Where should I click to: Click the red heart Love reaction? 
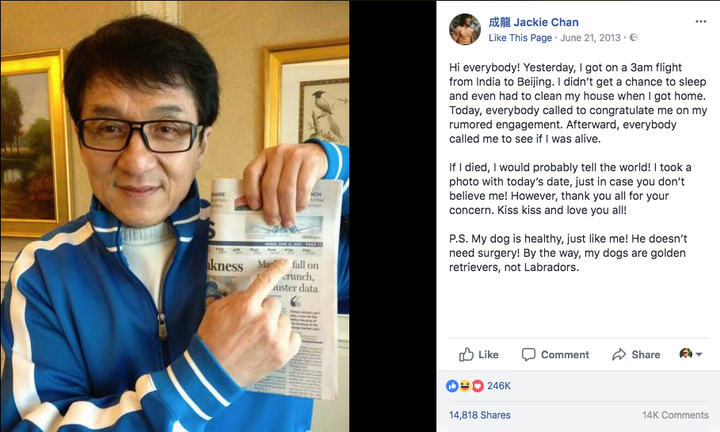click(478, 386)
